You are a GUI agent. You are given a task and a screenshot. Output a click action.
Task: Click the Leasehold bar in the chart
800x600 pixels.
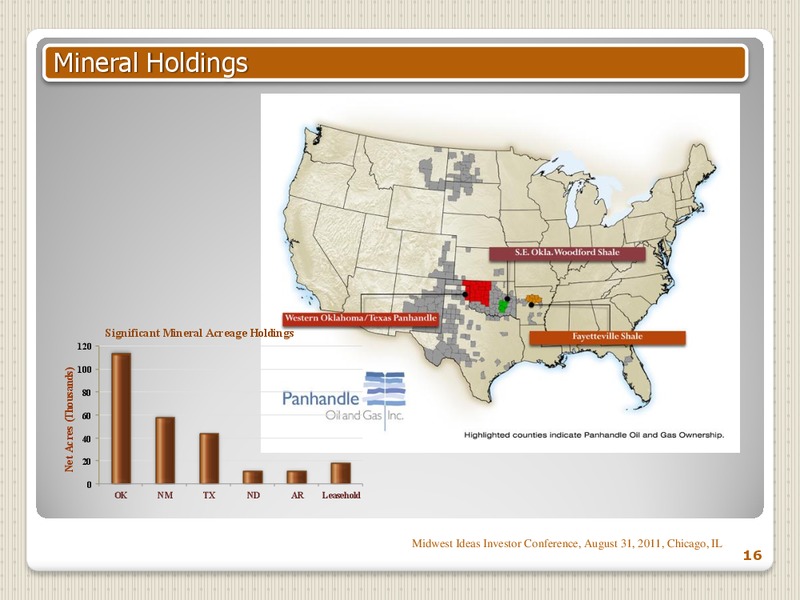coord(340,473)
